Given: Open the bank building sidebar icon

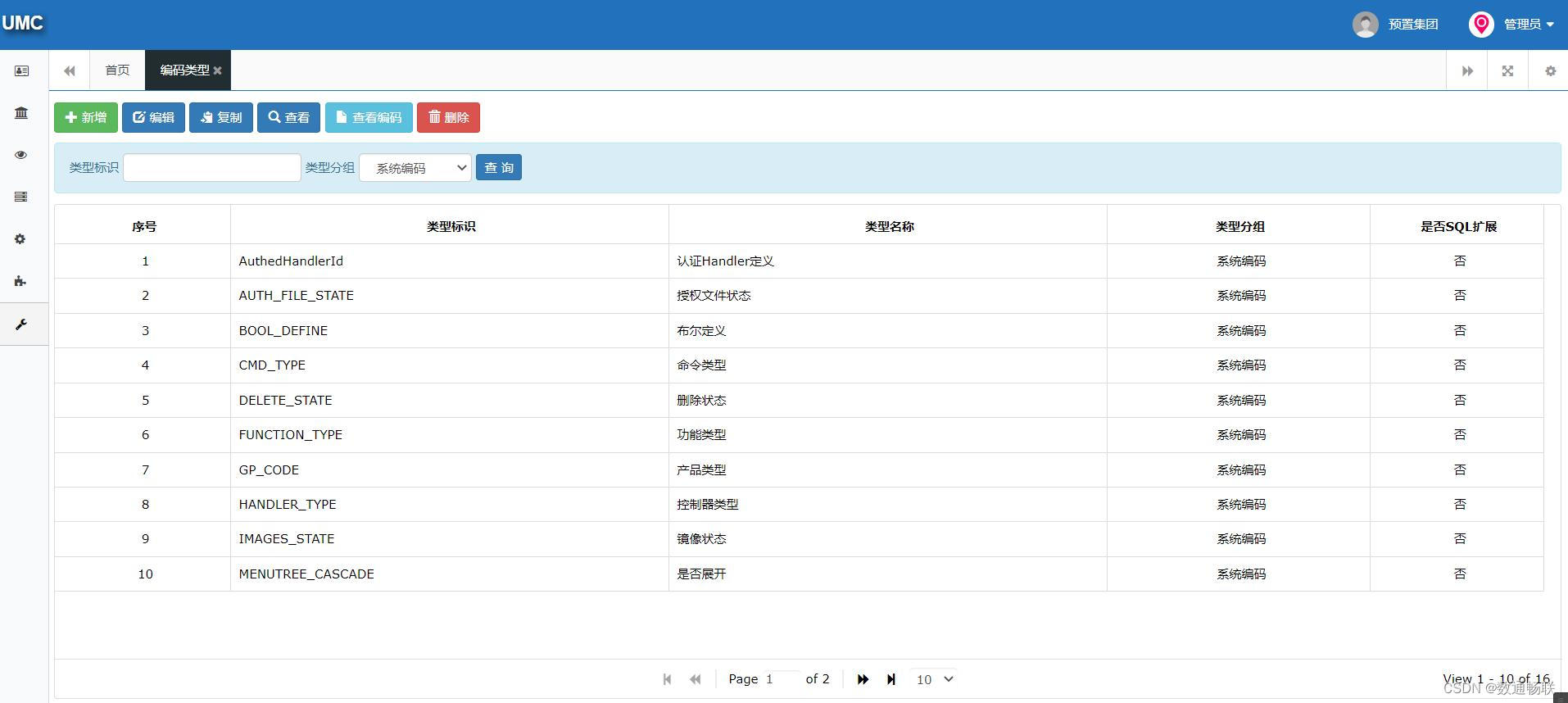Looking at the screenshot, I should [x=21, y=113].
